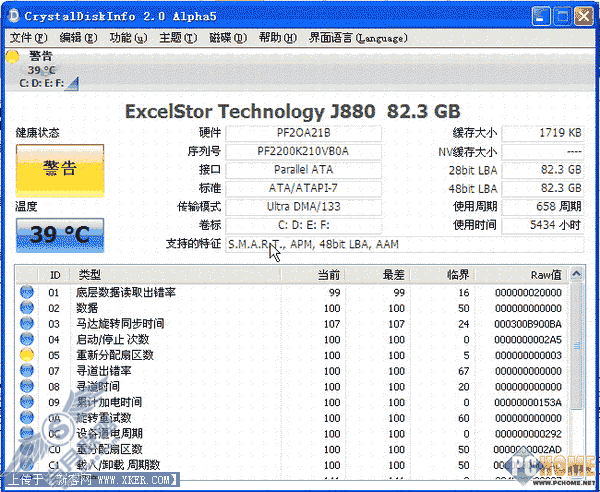This screenshot has width=600, height=492.
Task: Select row 底层数据读取出错率
Action: point(292,293)
